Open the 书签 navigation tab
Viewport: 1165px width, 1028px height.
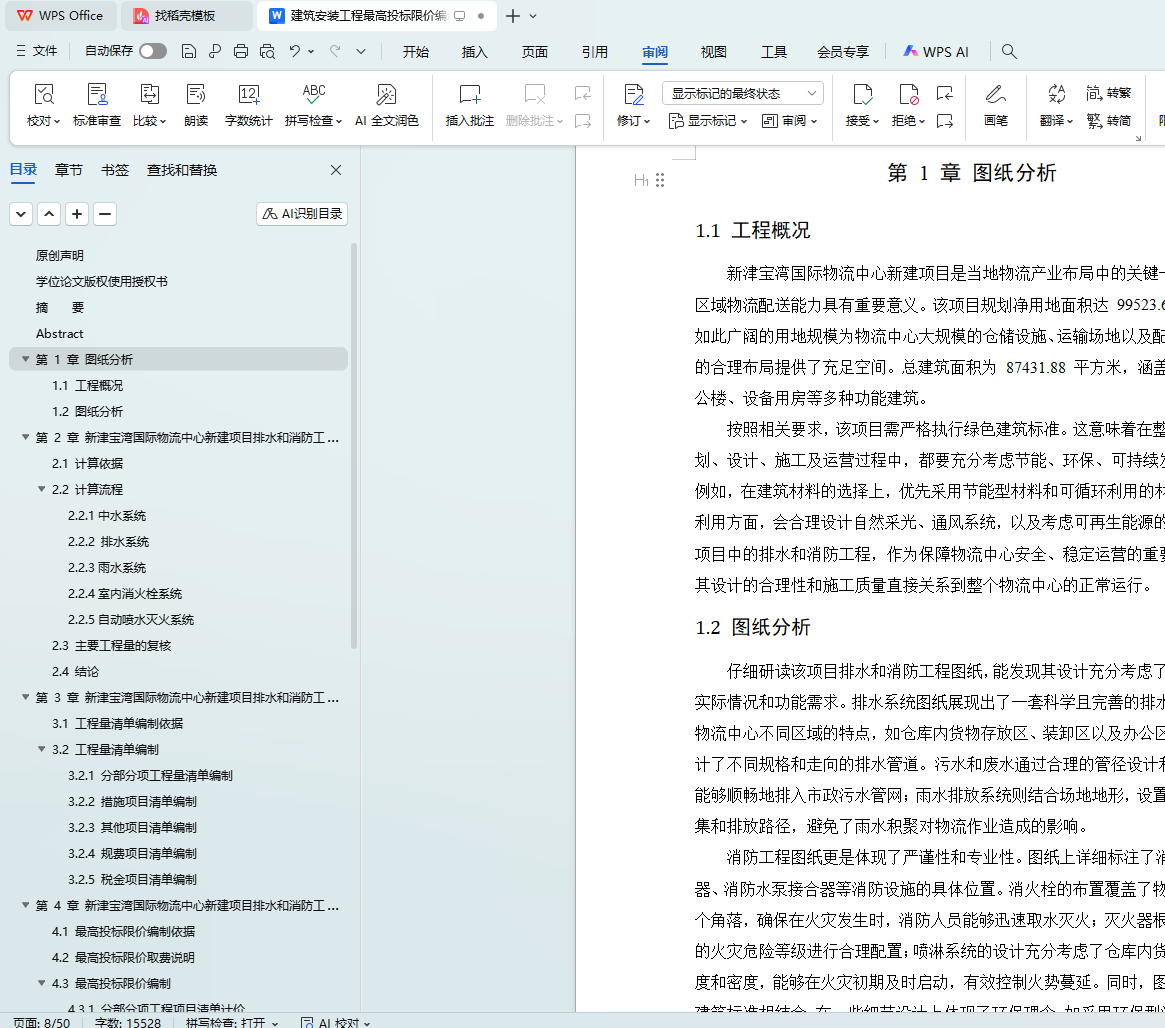click(115, 170)
